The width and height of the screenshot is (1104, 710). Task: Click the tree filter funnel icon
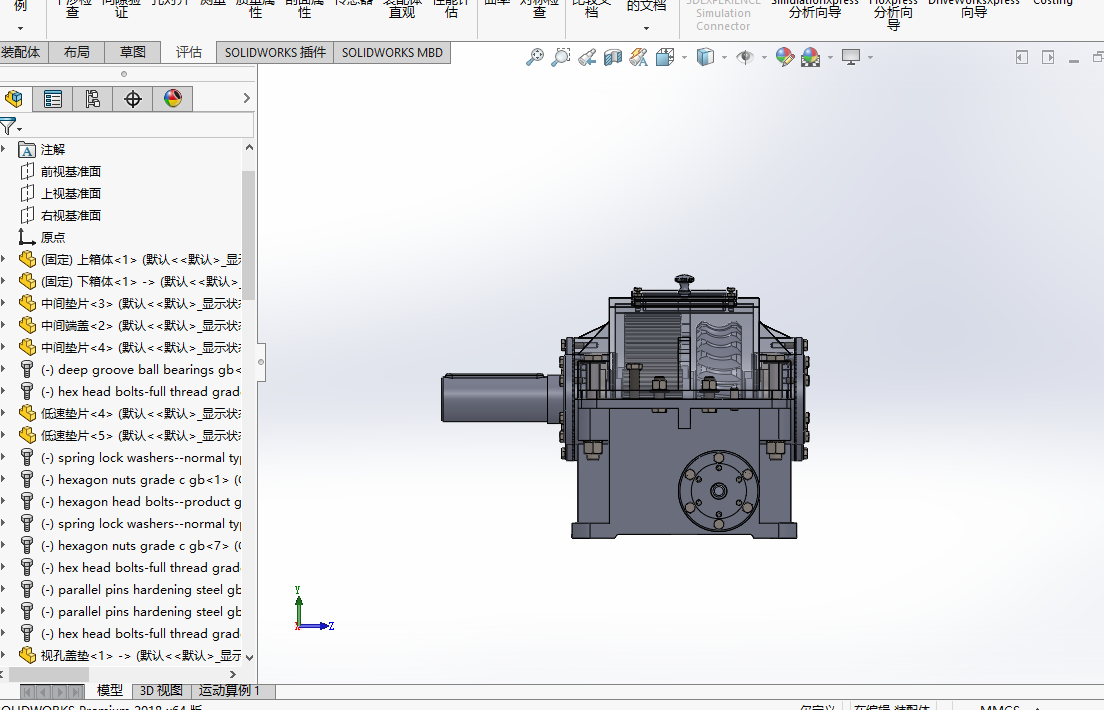point(8,127)
